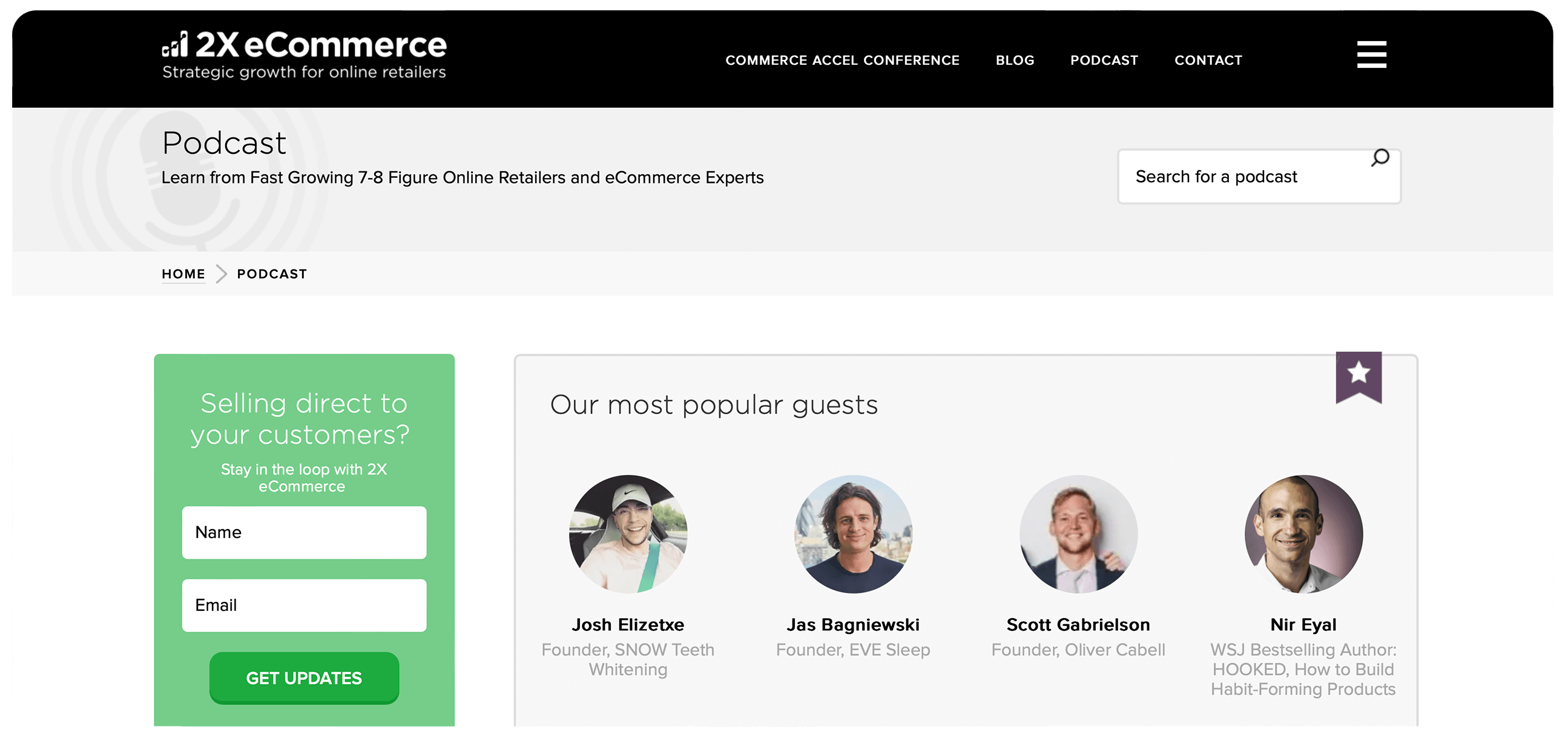
Task: Click the Scott Gabrielson name link
Action: click(x=1079, y=625)
